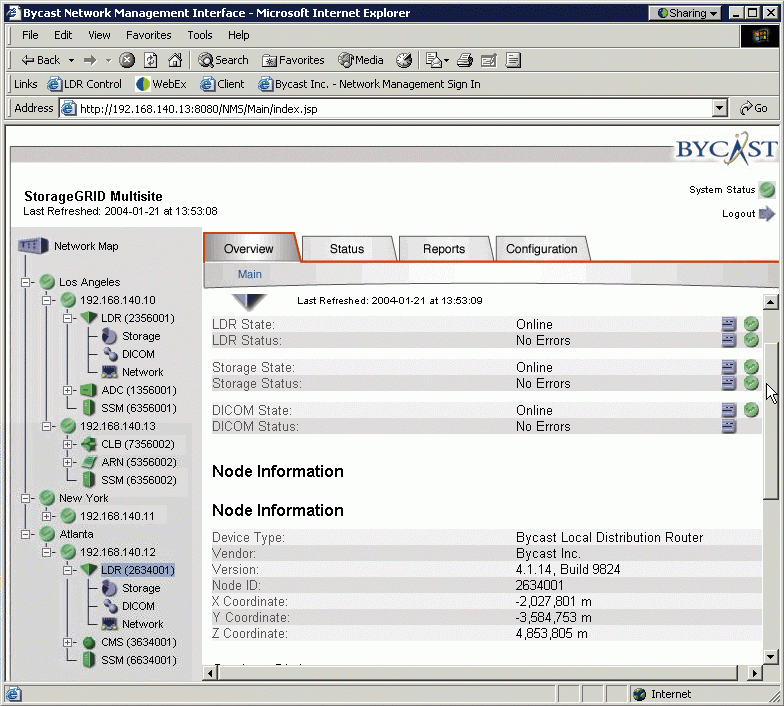
Task: Open the Sharing dropdown
Action: 685,13
